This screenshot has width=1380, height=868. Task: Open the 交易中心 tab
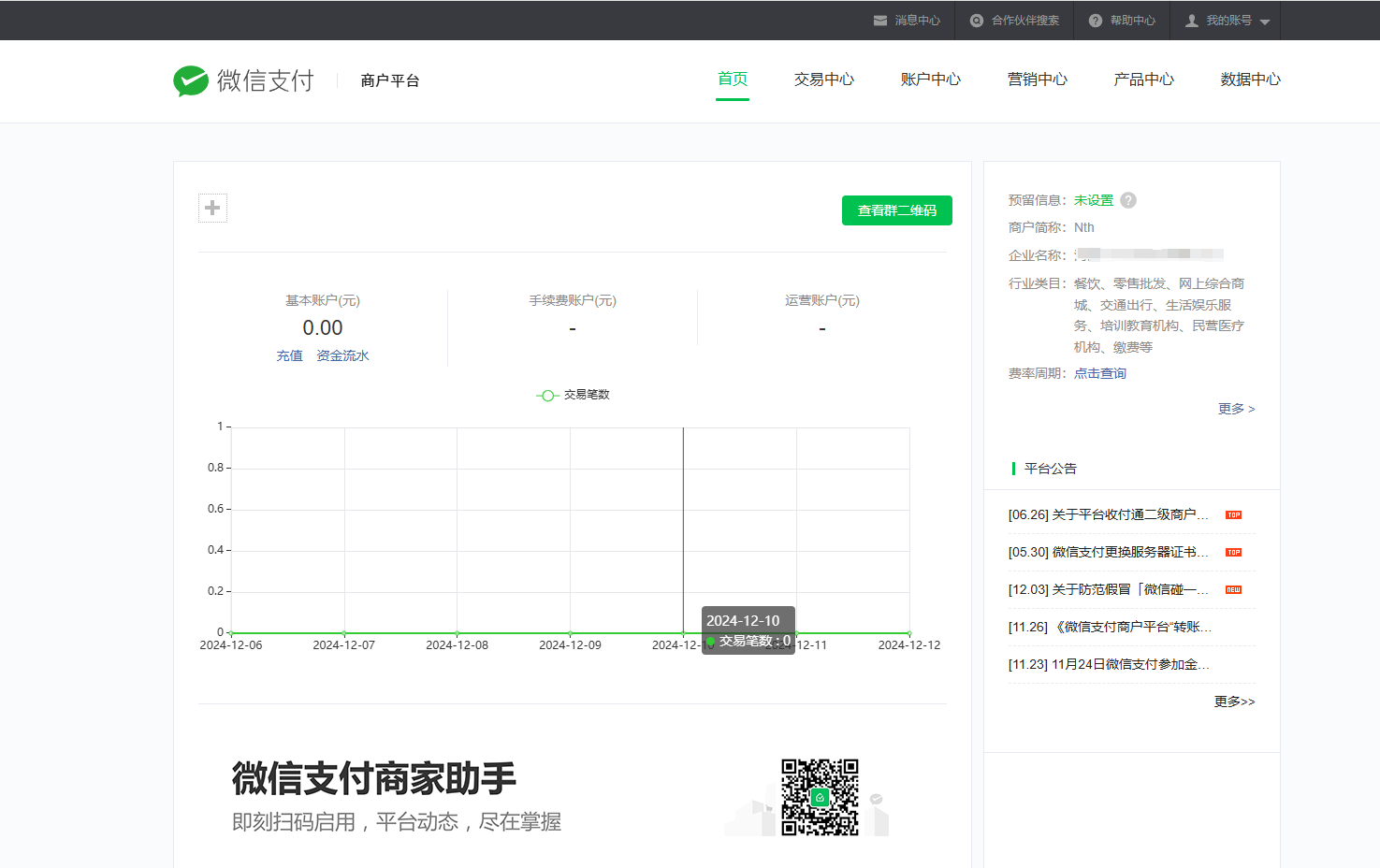[x=824, y=80]
